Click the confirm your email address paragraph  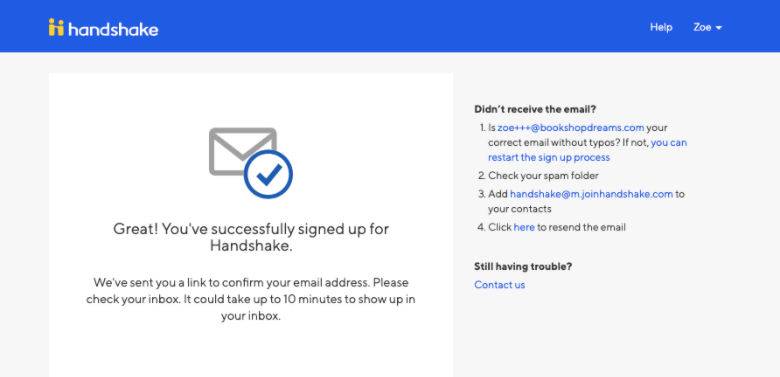pyautogui.click(x=251, y=299)
